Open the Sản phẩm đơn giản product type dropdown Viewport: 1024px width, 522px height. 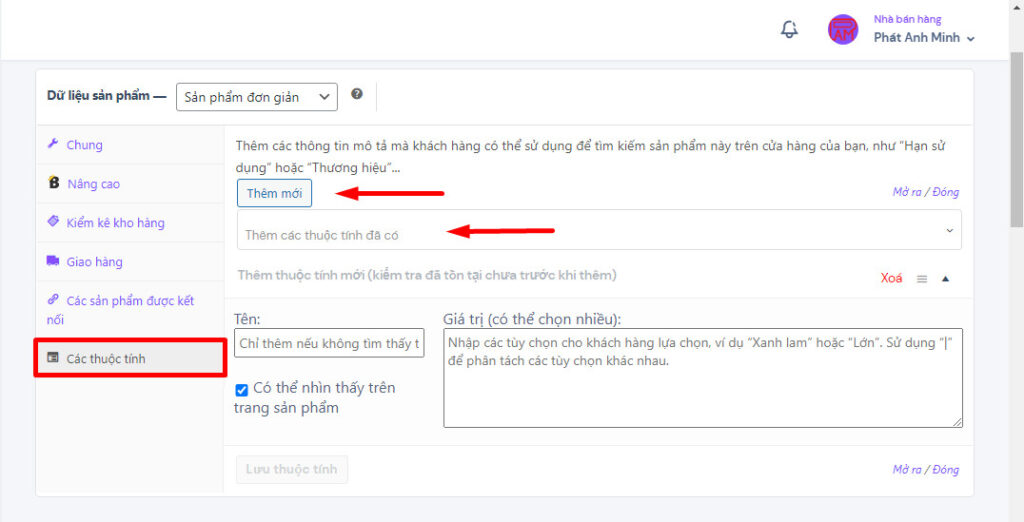[257, 97]
